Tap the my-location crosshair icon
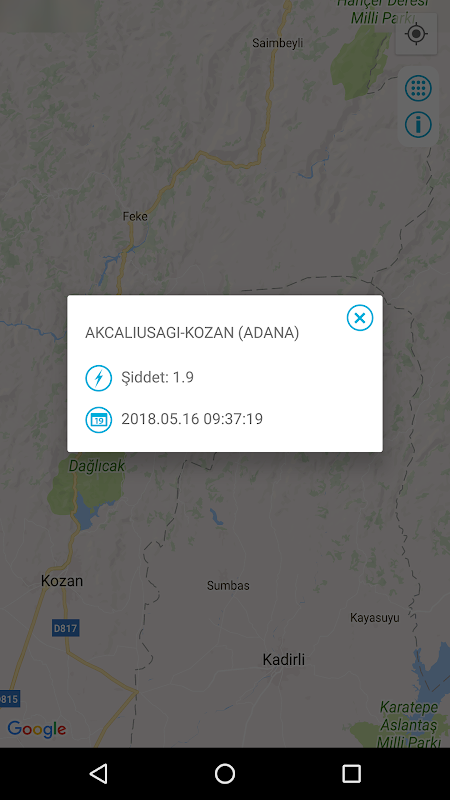The height and width of the screenshot is (800, 450). (x=416, y=34)
